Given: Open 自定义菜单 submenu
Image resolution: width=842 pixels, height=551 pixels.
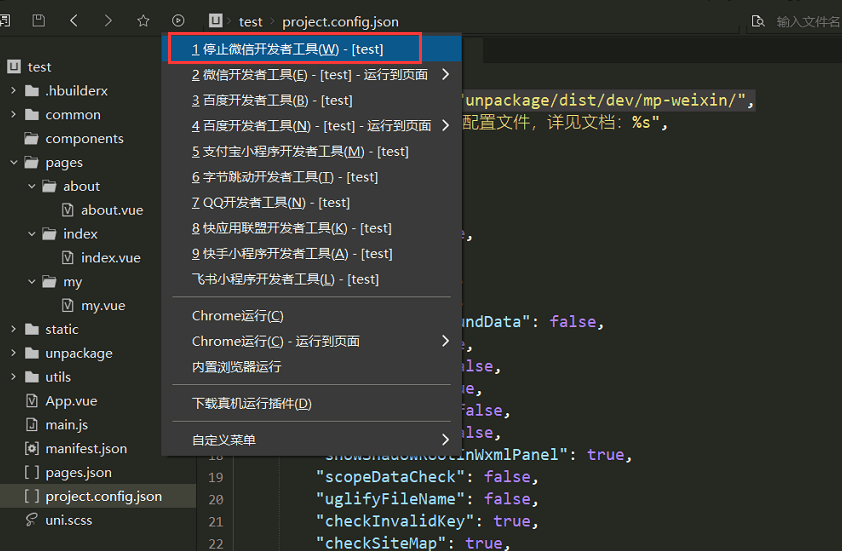Looking at the screenshot, I should tap(311, 440).
